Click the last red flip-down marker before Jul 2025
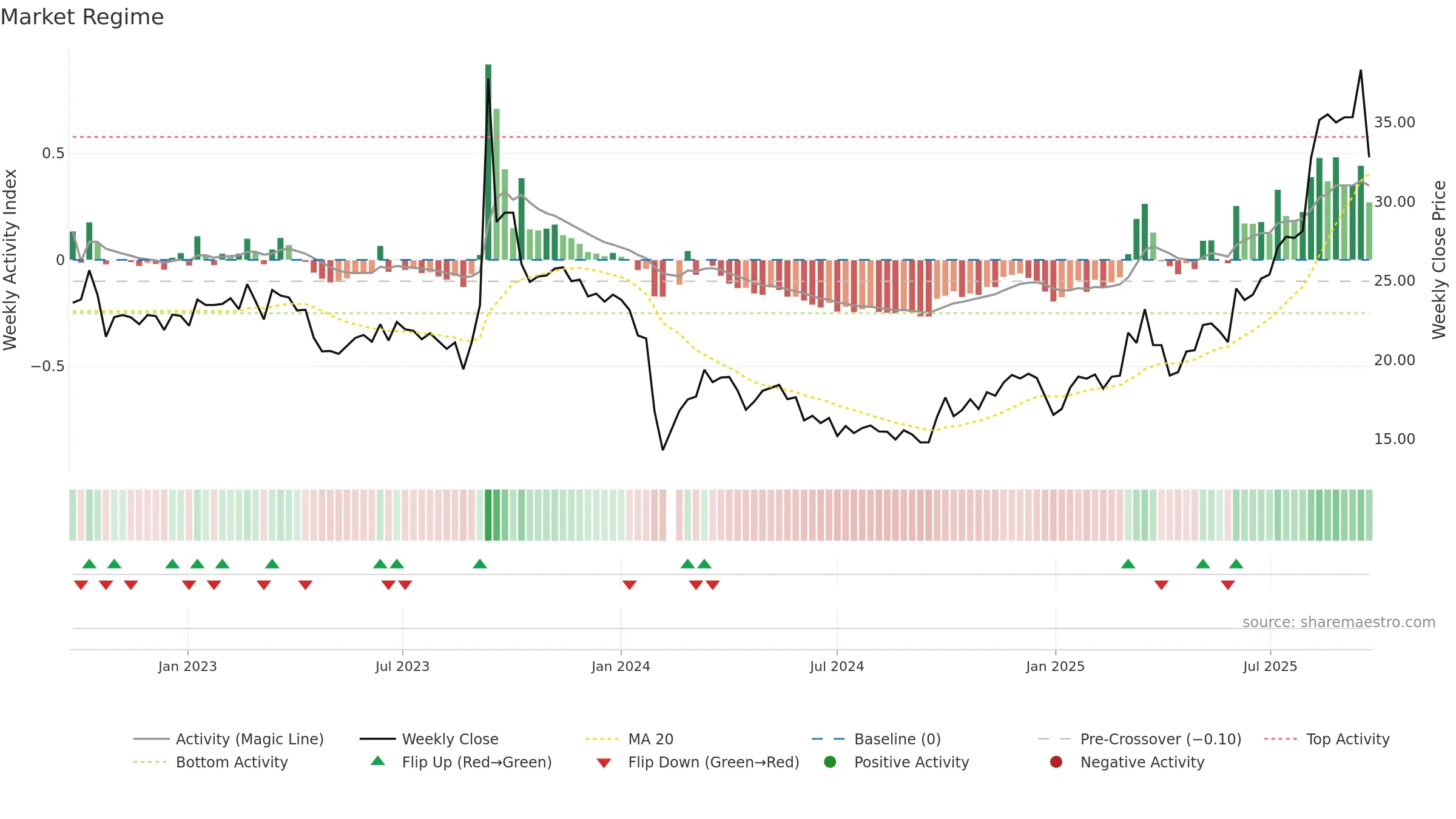 click(1228, 585)
